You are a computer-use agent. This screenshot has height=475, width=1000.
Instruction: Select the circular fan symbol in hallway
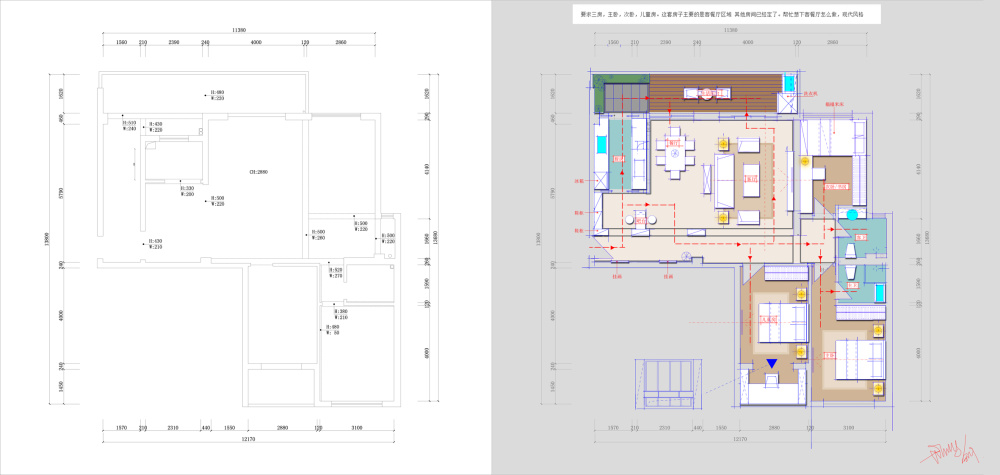pos(684,258)
